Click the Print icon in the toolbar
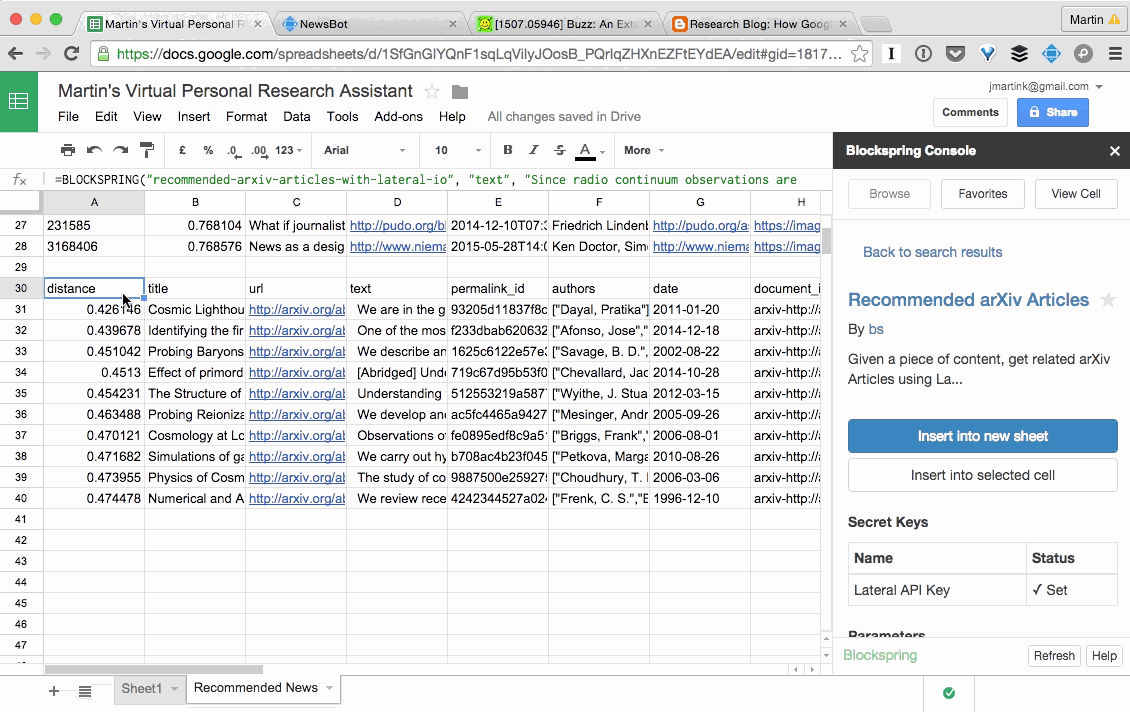 pos(68,150)
